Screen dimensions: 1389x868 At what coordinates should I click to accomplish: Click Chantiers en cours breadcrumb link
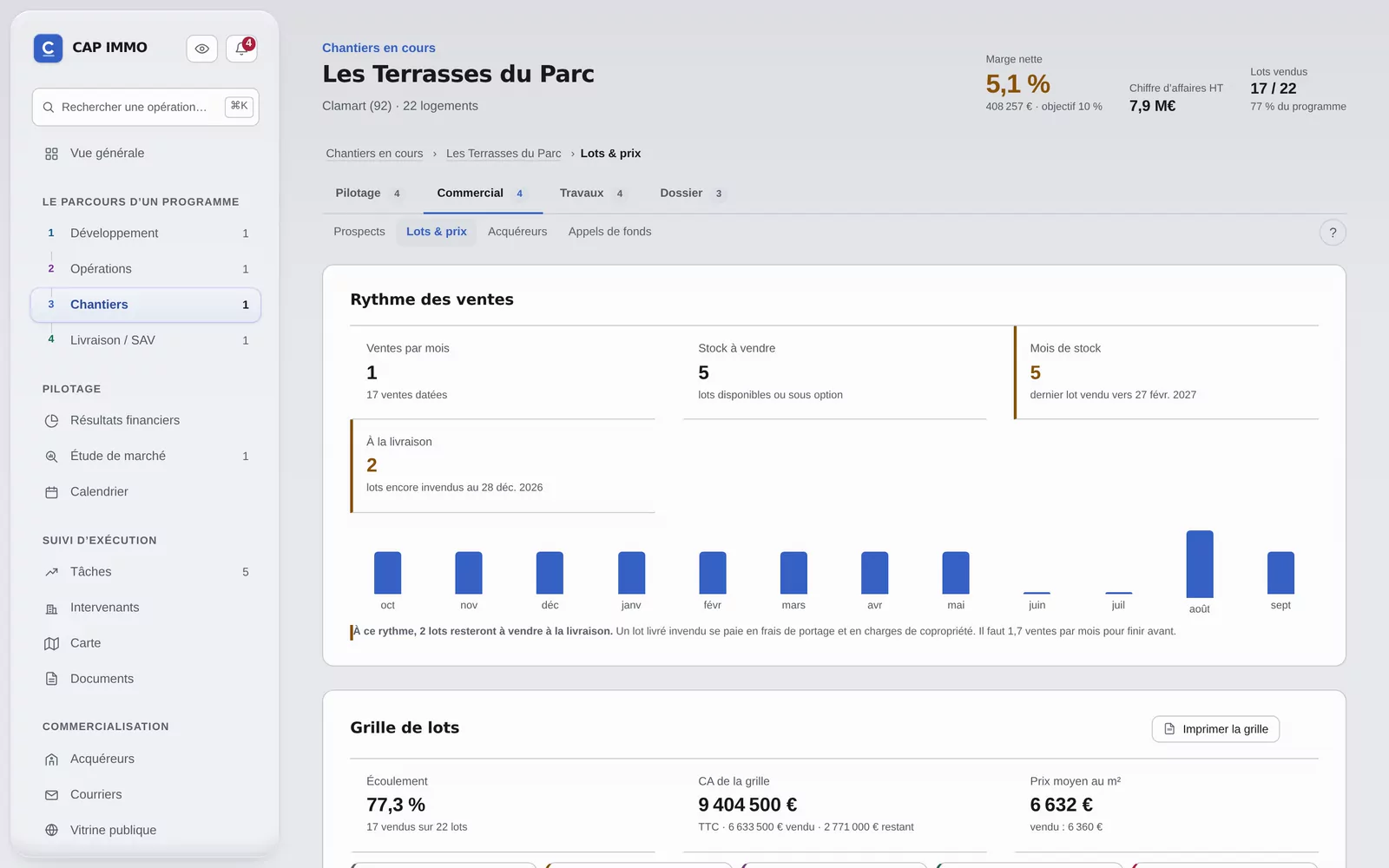point(374,154)
